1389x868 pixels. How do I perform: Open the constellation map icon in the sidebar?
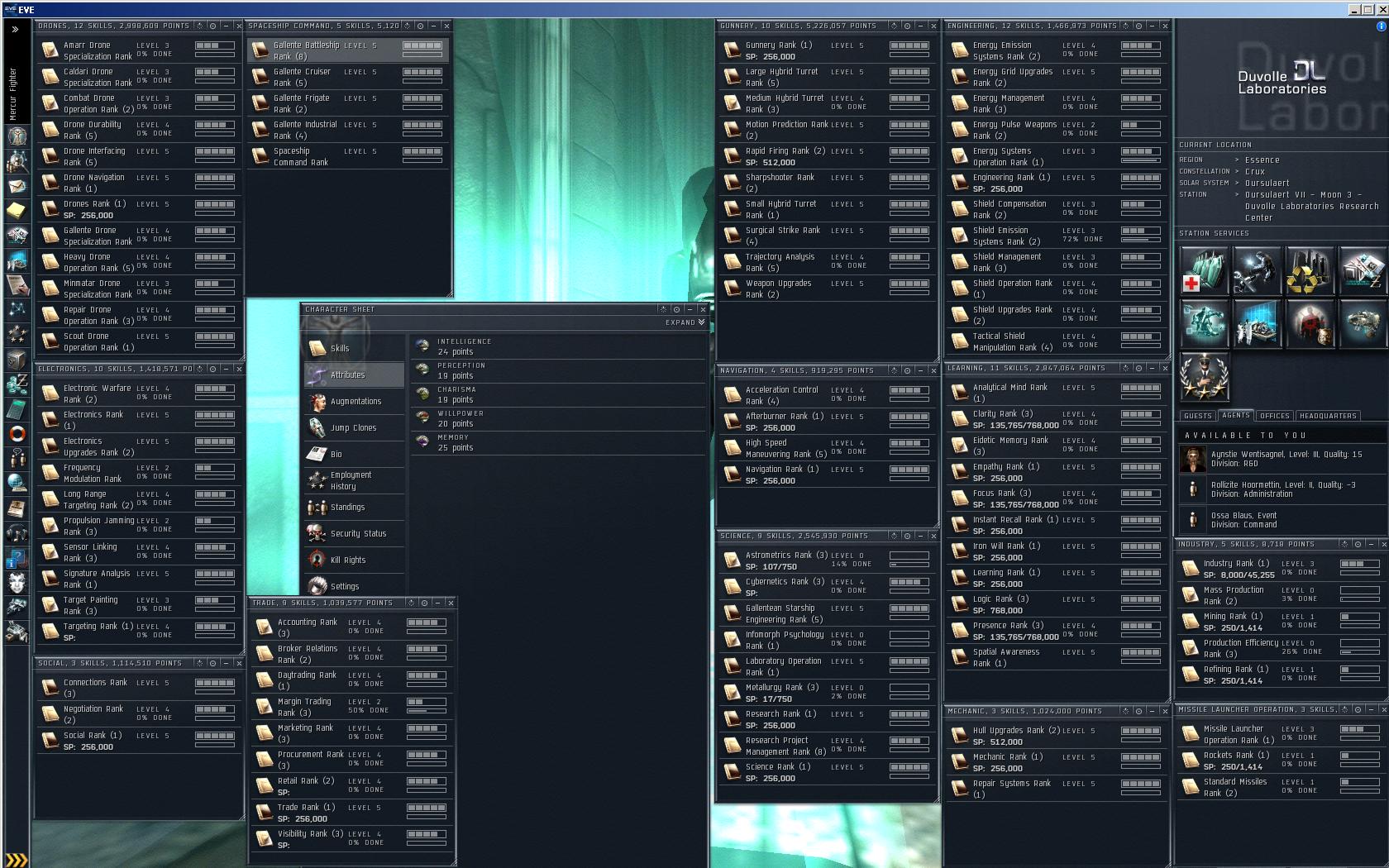[x=17, y=310]
